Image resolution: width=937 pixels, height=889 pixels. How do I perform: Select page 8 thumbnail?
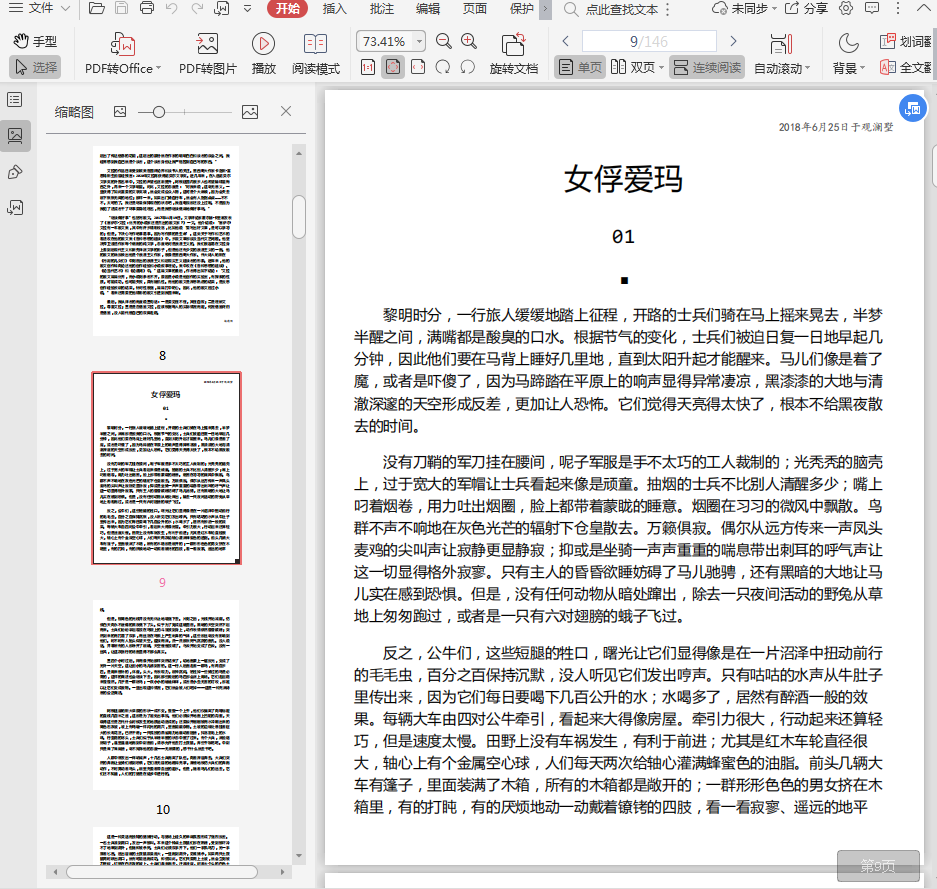click(x=166, y=241)
